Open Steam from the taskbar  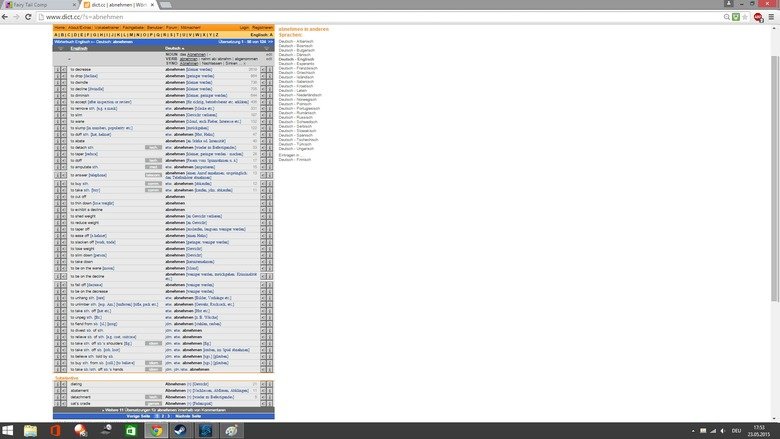(179, 430)
